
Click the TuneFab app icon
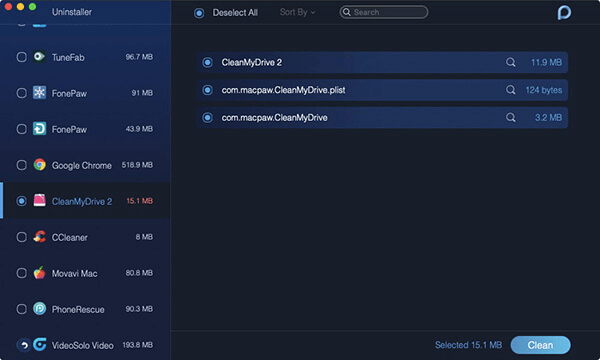point(39,57)
